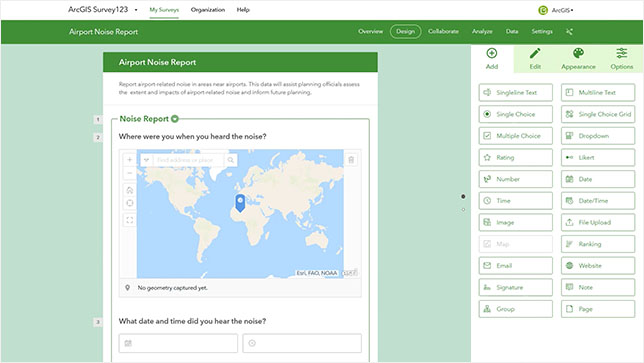Click the Find address or place field
This screenshot has width=644, height=363.
(x=189, y=160)
